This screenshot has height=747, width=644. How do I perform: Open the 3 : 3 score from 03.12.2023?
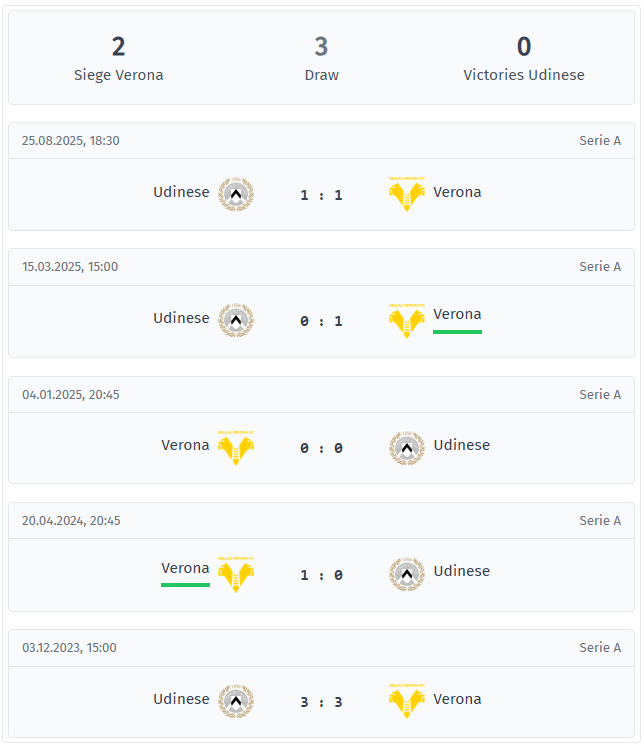click(x=321, y=701)
